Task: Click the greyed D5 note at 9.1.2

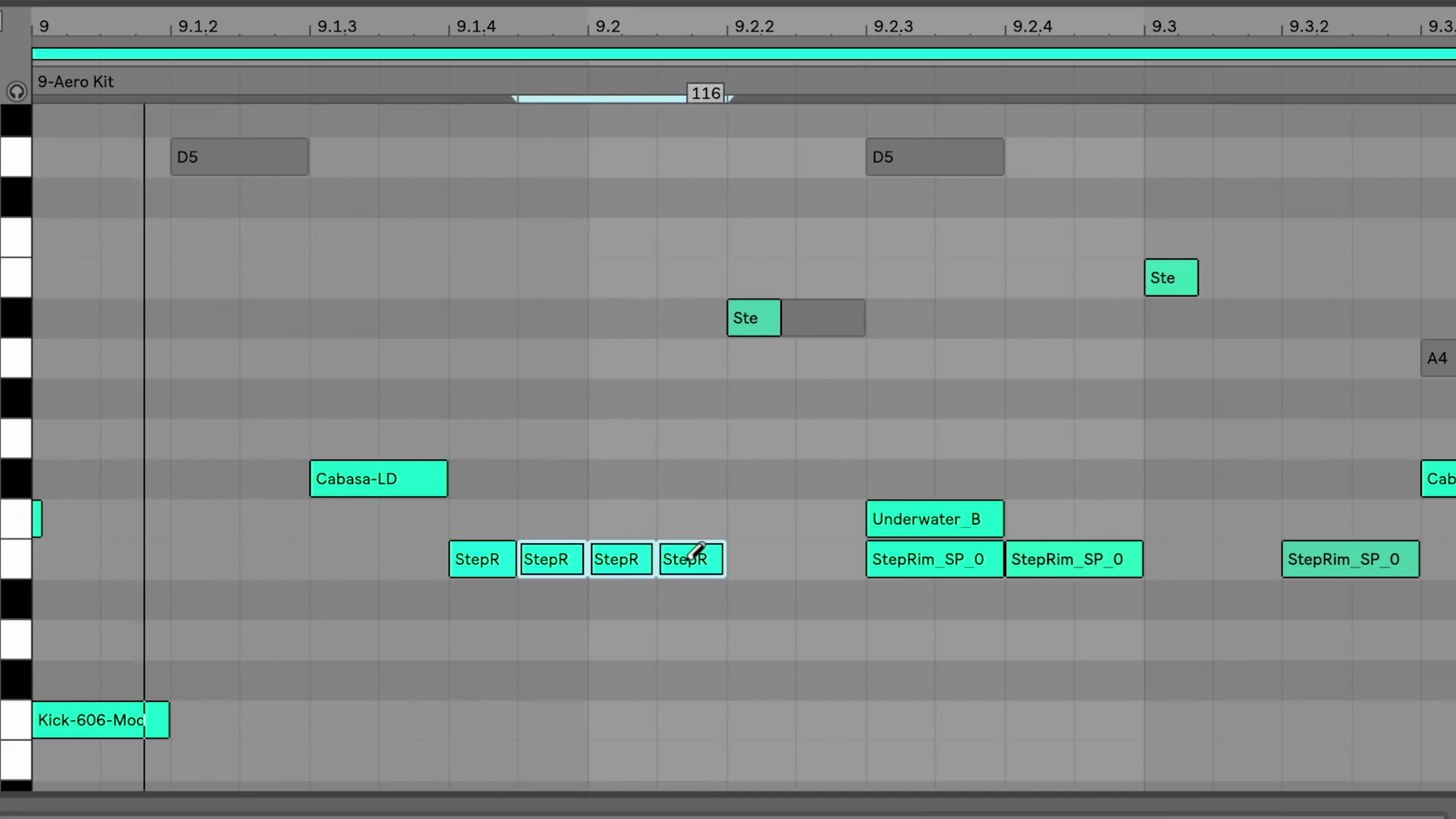Action: [240, 157]
